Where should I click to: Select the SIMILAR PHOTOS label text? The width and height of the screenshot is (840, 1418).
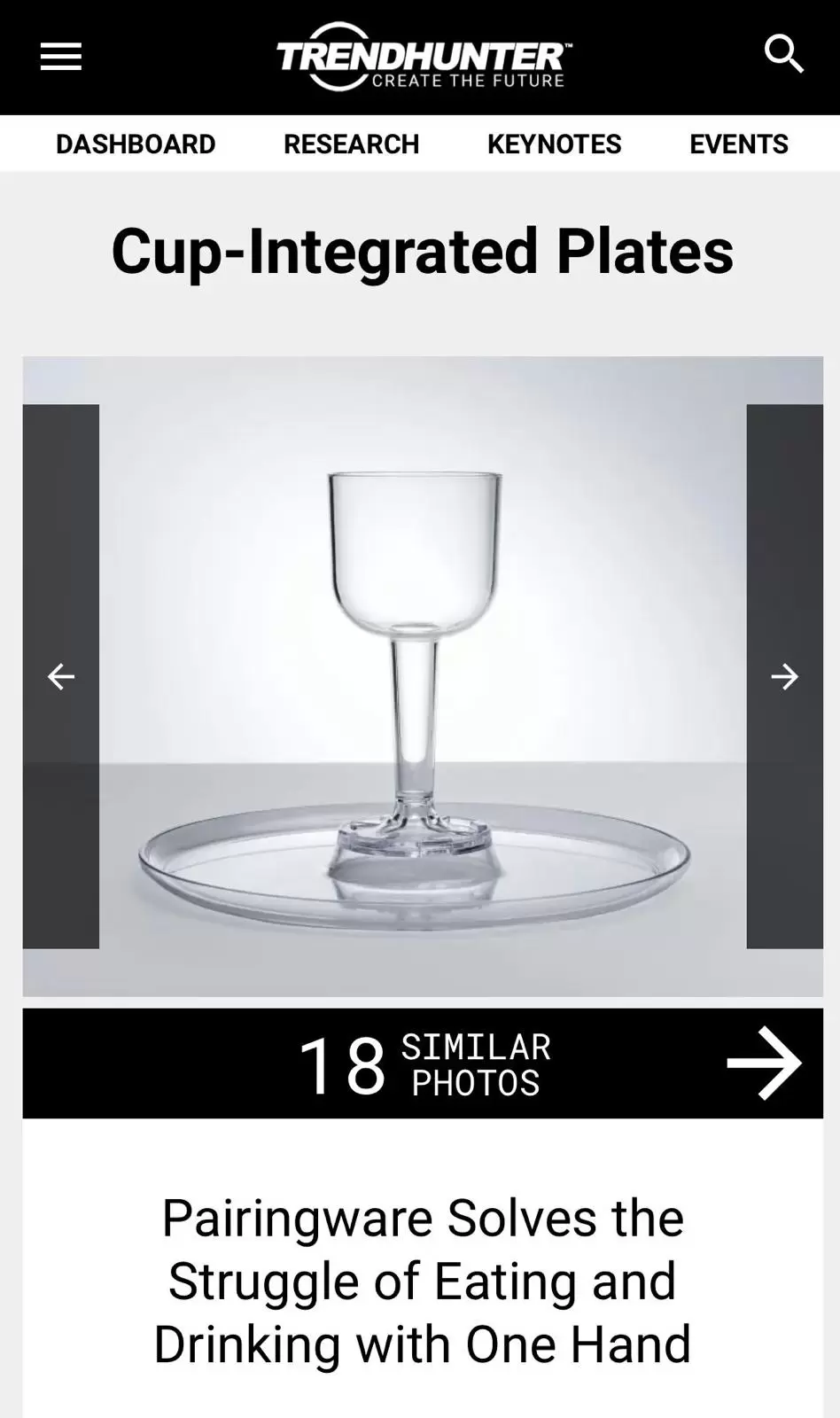click(x=476, y=1065)
